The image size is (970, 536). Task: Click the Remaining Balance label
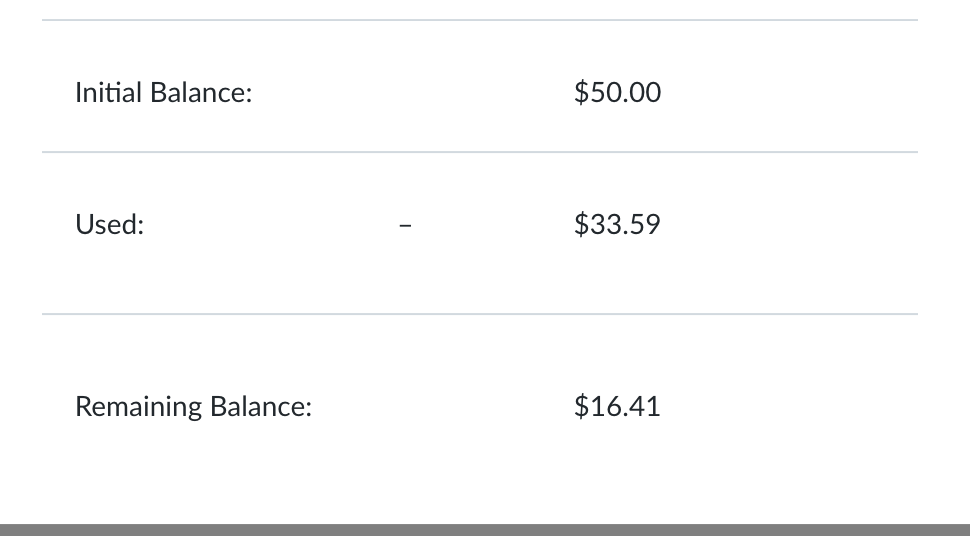(194, 407)
